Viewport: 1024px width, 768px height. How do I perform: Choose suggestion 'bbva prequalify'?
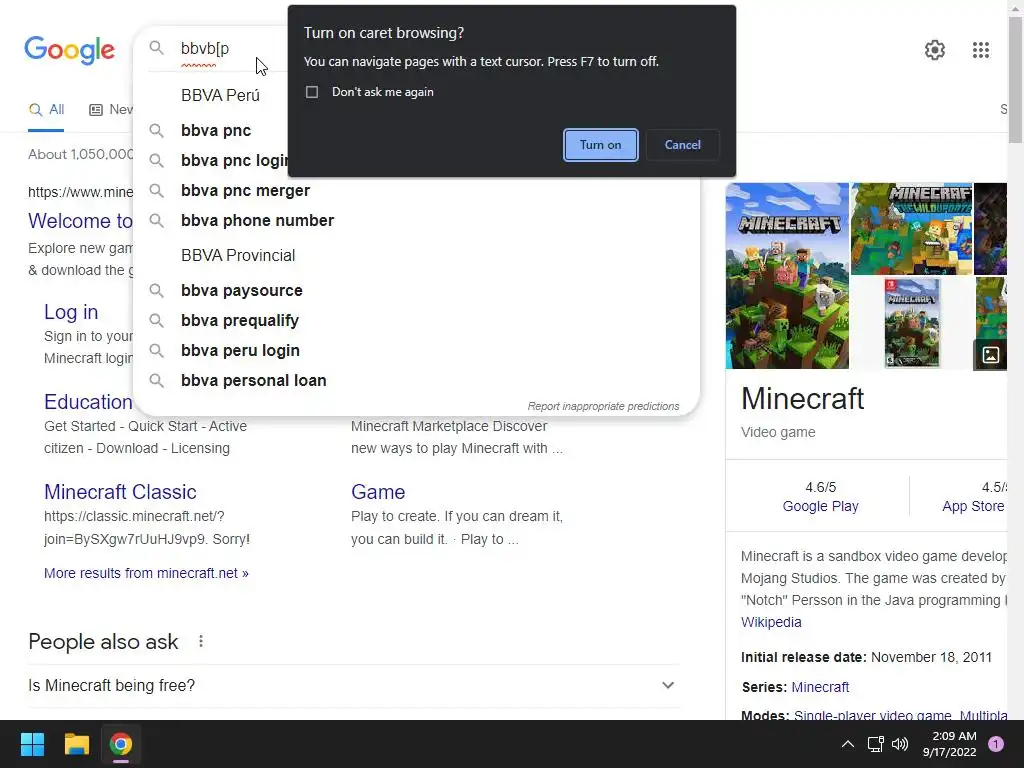240,321
